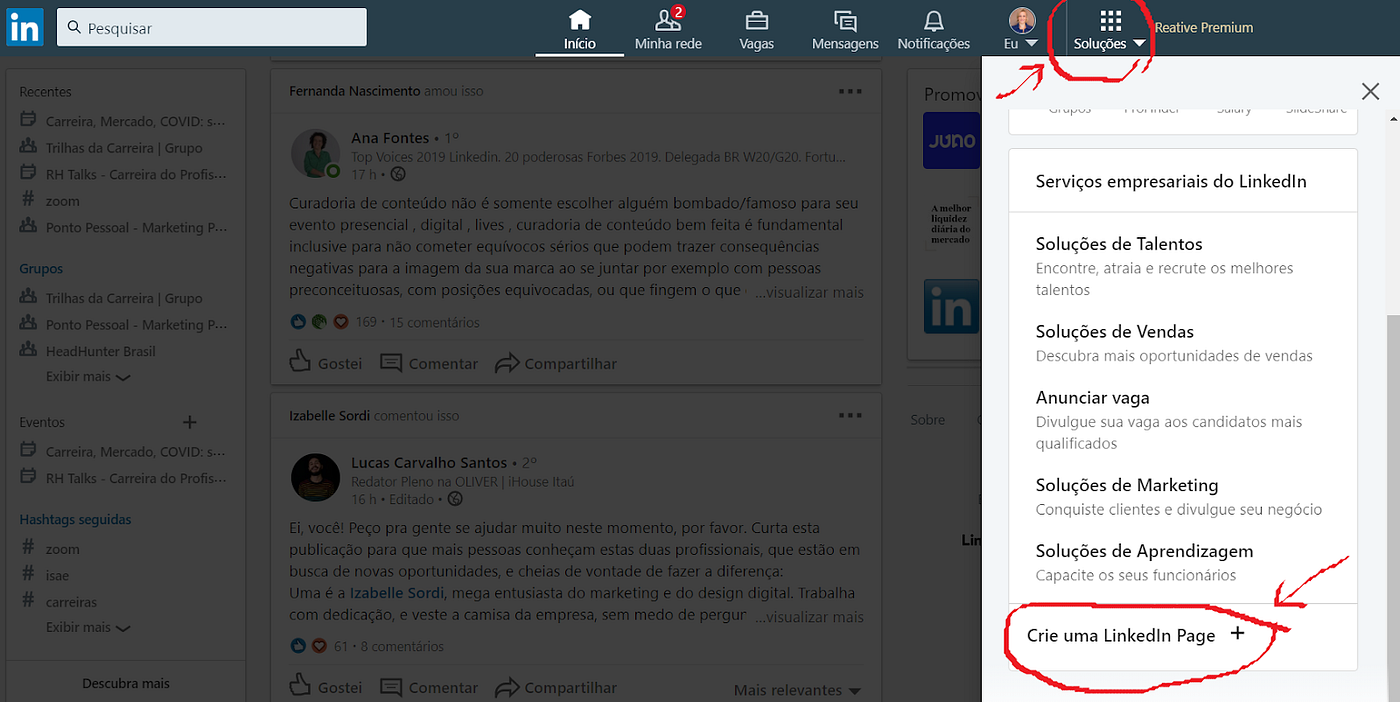
Task: Open Lucas Carvalho Santos profile name
Action: tap(429, 462)
